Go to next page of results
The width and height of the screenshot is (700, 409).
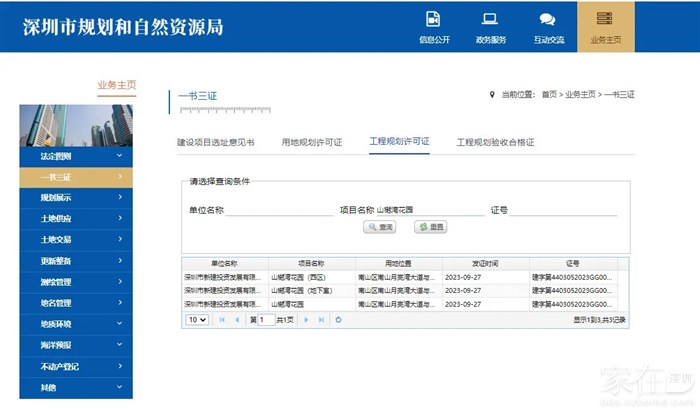(x=305, y=320)
